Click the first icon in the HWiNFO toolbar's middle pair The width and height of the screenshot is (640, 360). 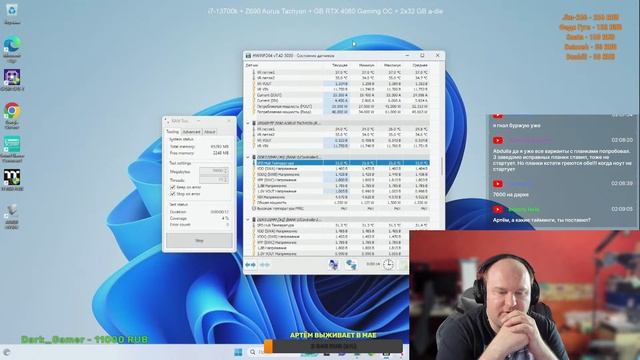(333, 264)
